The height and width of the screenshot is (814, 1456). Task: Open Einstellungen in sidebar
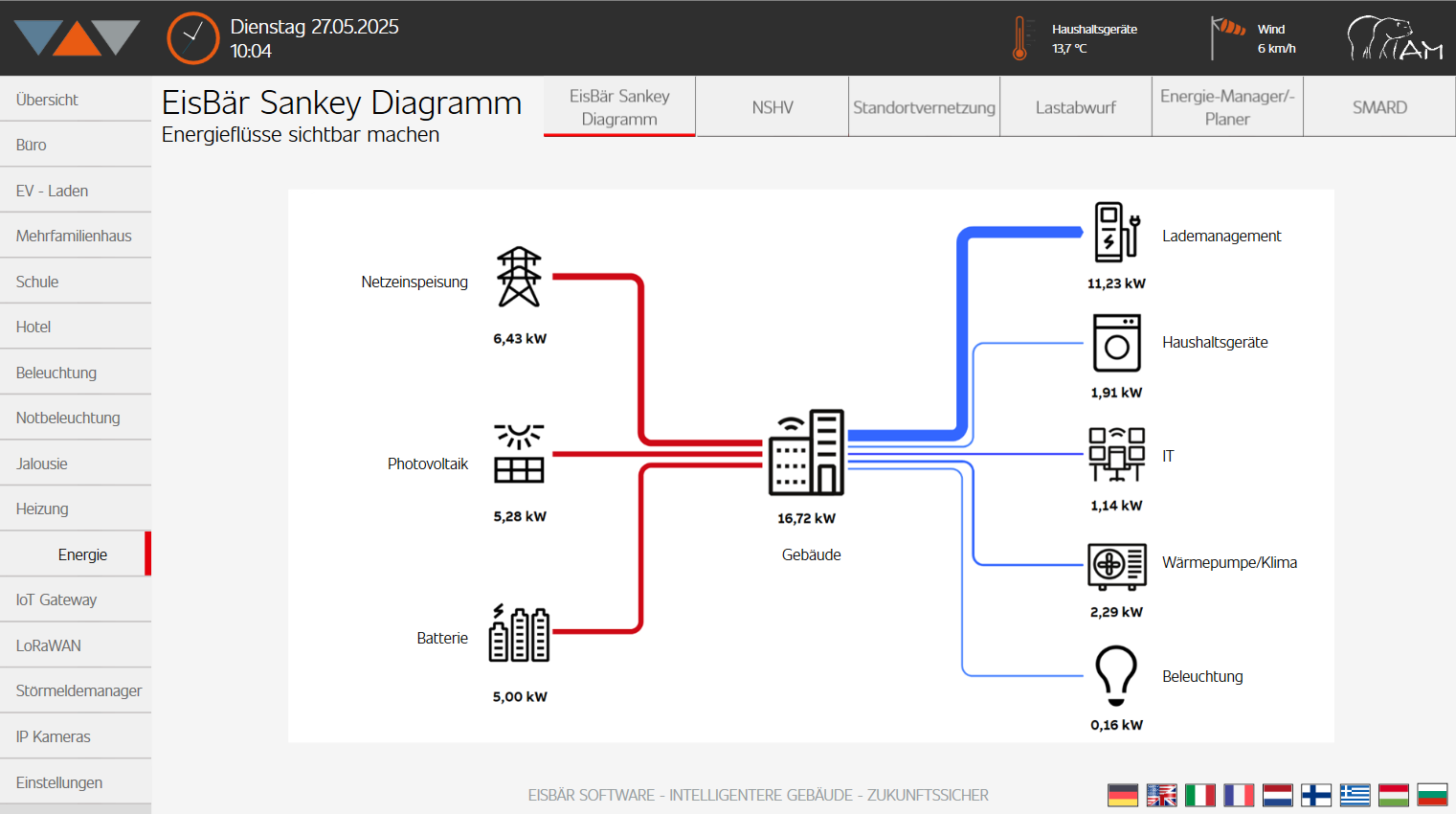[x=76, y=782]
